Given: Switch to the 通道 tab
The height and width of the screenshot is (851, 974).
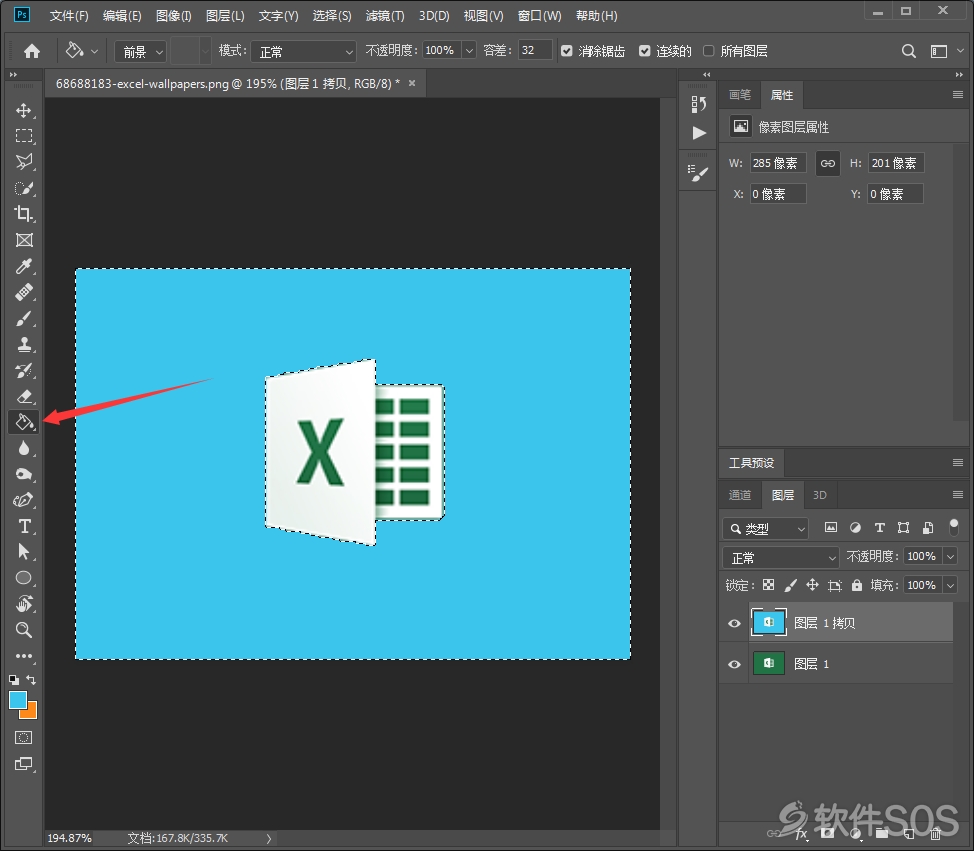Looking at the screenshot, I should click(x=739, y=495).
